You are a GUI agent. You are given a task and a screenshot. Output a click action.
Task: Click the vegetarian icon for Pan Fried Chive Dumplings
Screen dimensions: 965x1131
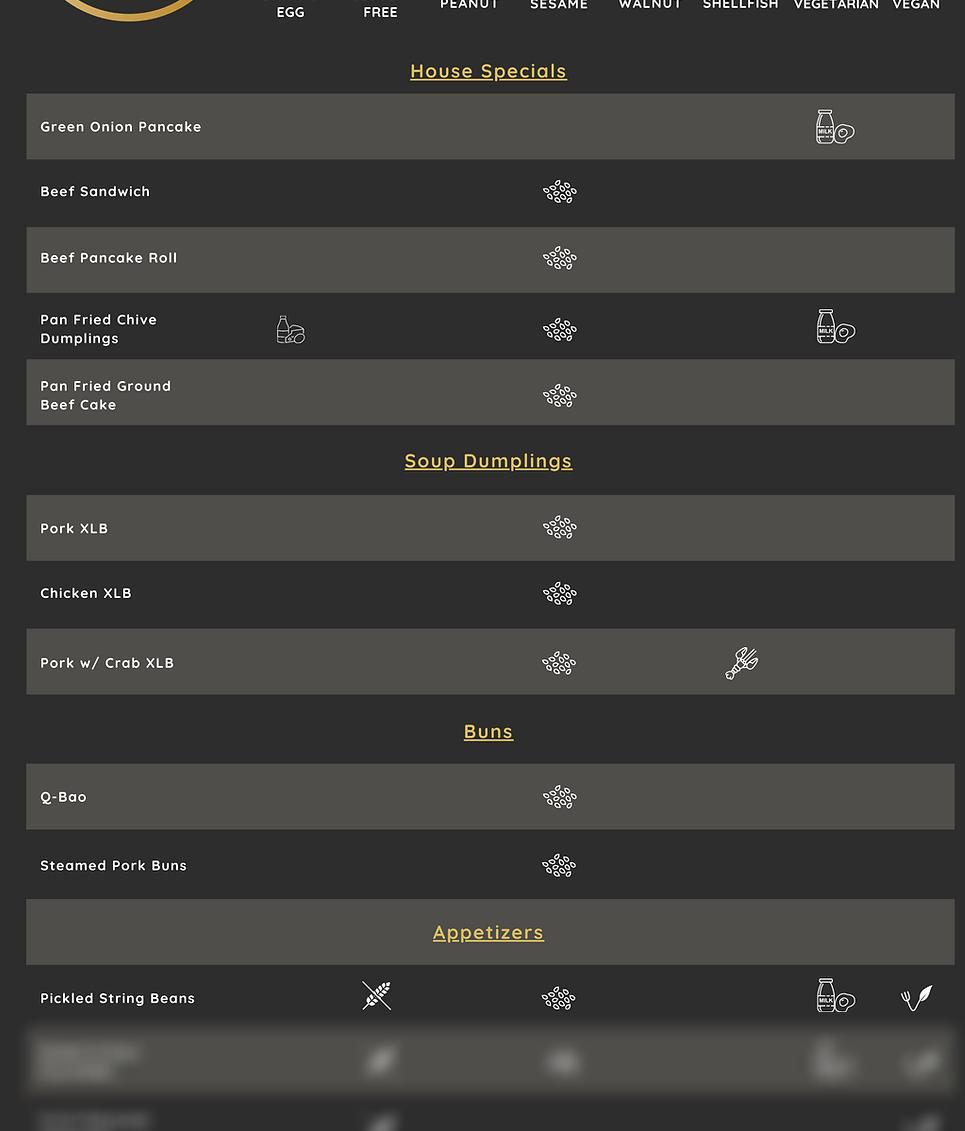pyautogui.click(x=835, y=327)
